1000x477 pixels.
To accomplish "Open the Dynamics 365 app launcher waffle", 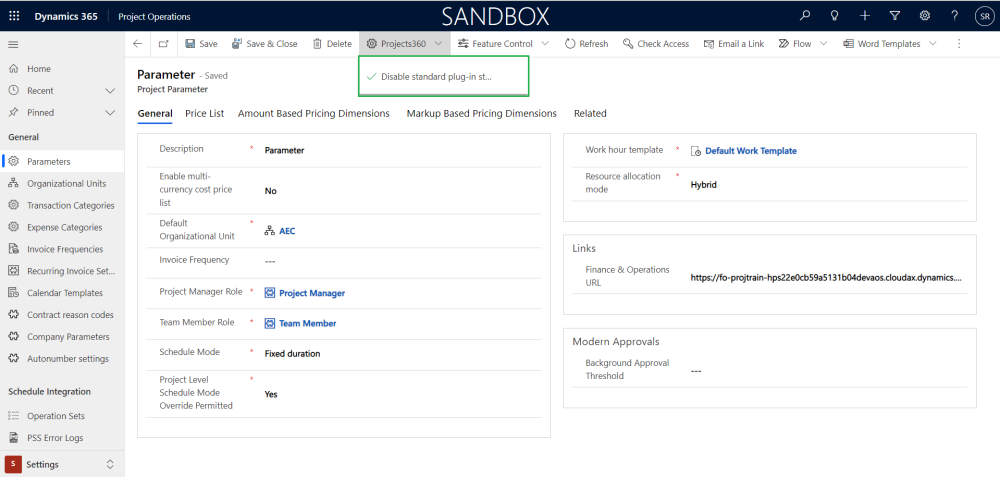I will [14, 17].
